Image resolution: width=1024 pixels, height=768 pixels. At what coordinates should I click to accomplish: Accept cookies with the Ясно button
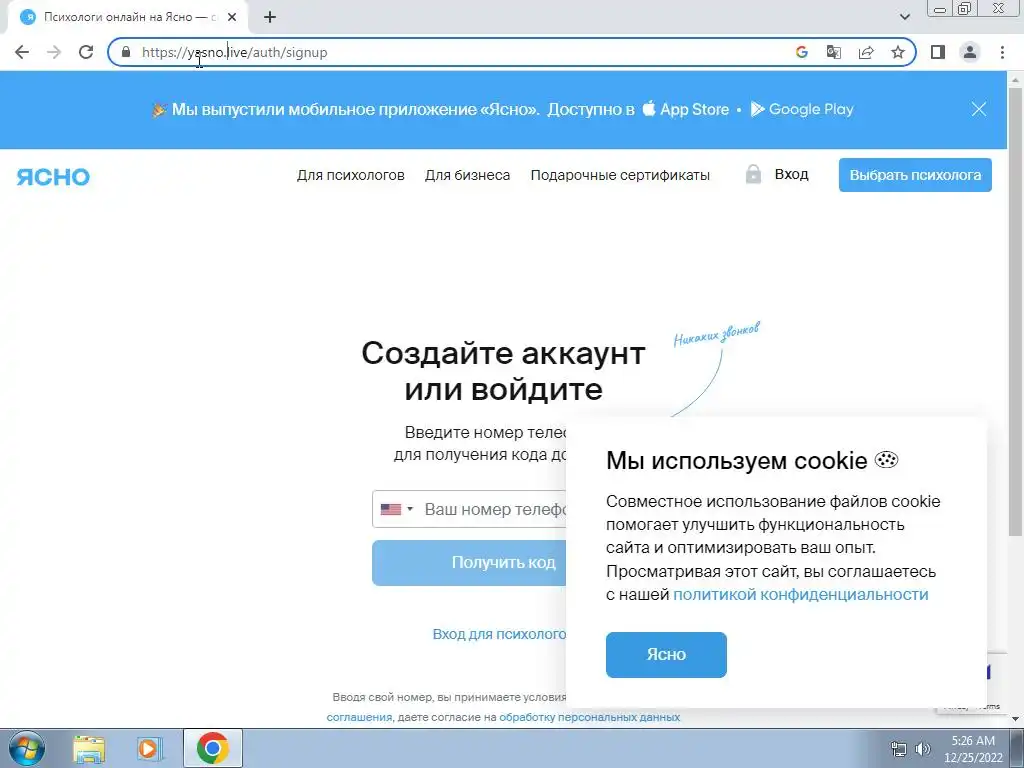666,654
